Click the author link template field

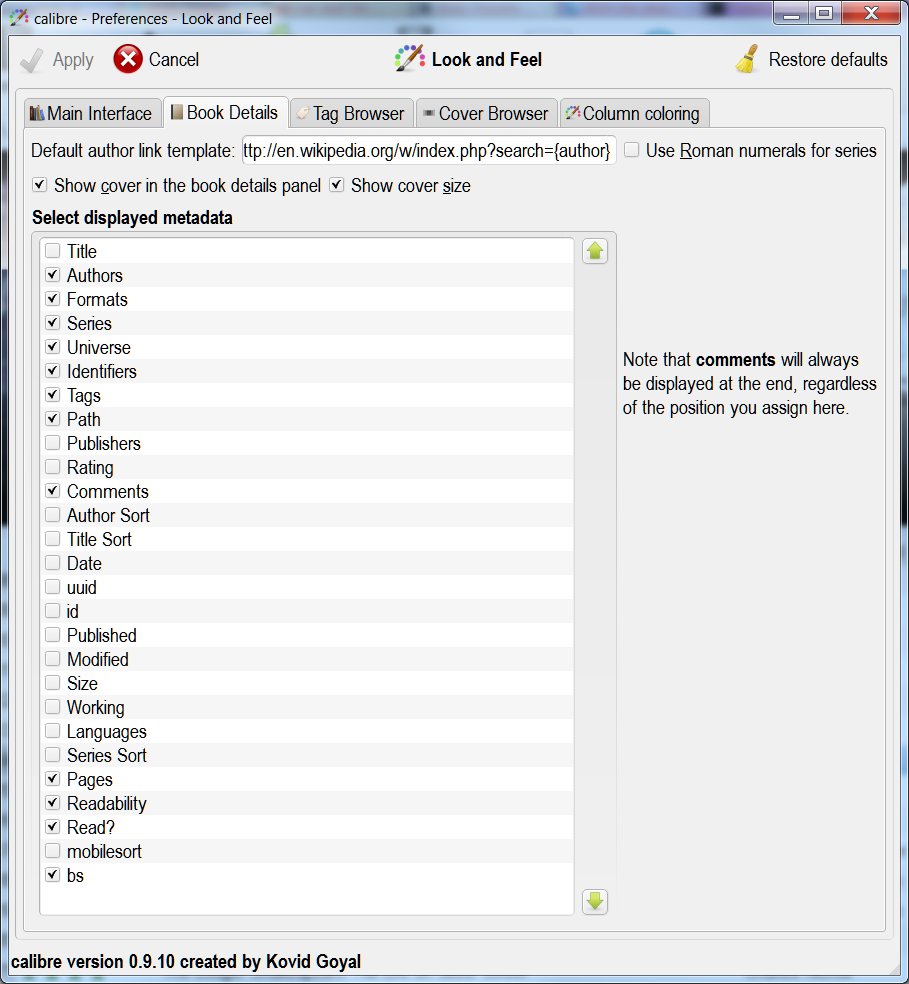429,151
